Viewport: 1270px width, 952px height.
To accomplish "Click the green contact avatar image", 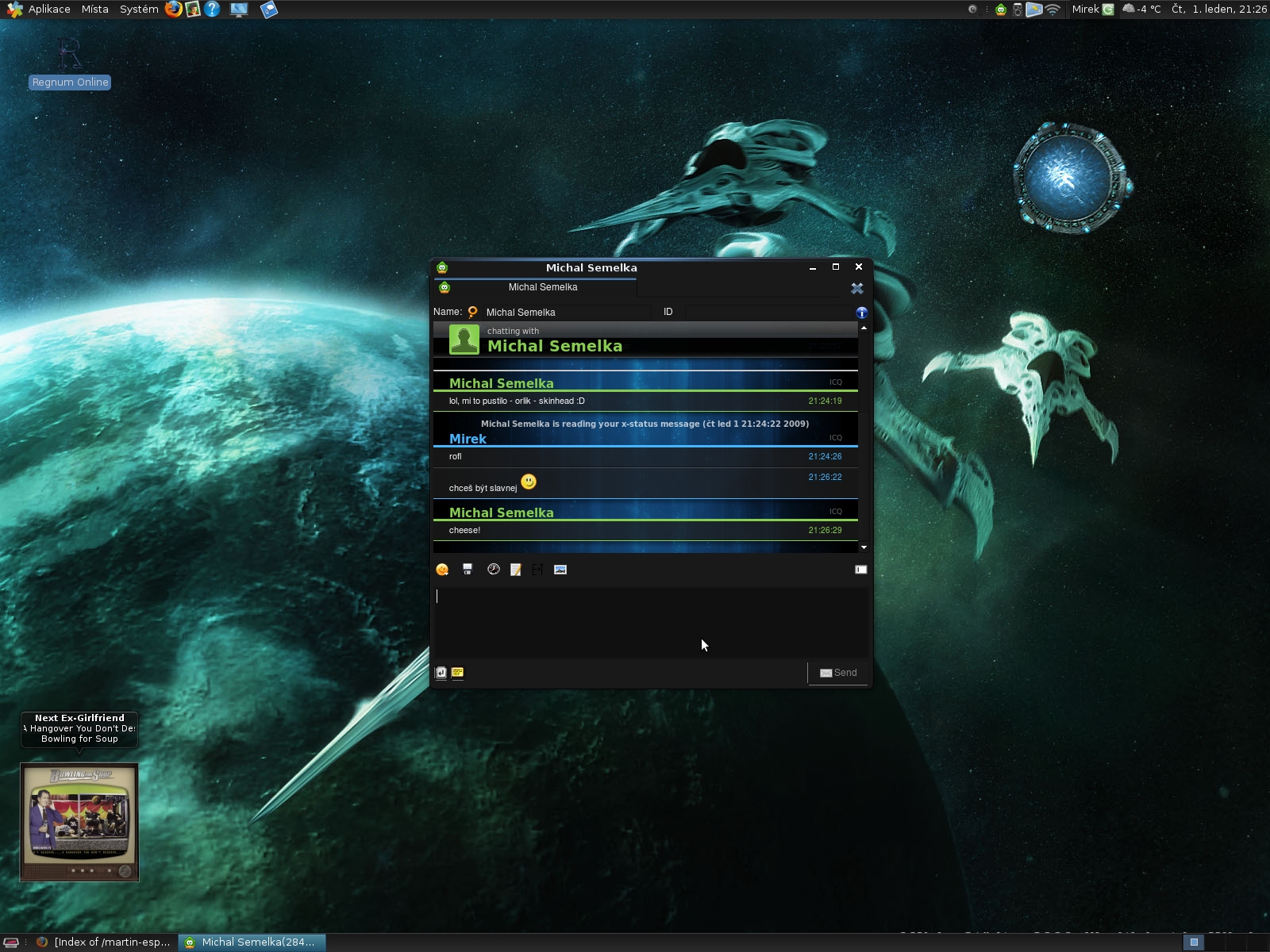I will coord(464,340).
